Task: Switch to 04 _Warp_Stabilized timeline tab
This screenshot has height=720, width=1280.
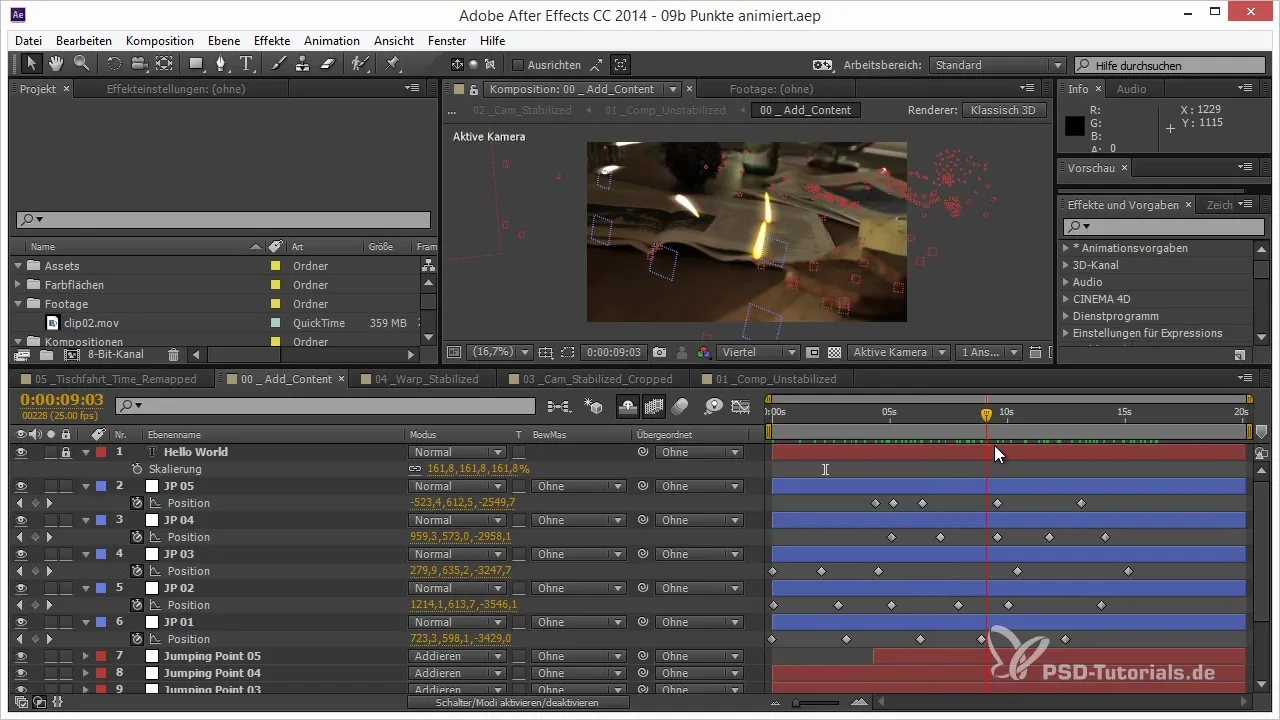Action: (x=426, y=379)
